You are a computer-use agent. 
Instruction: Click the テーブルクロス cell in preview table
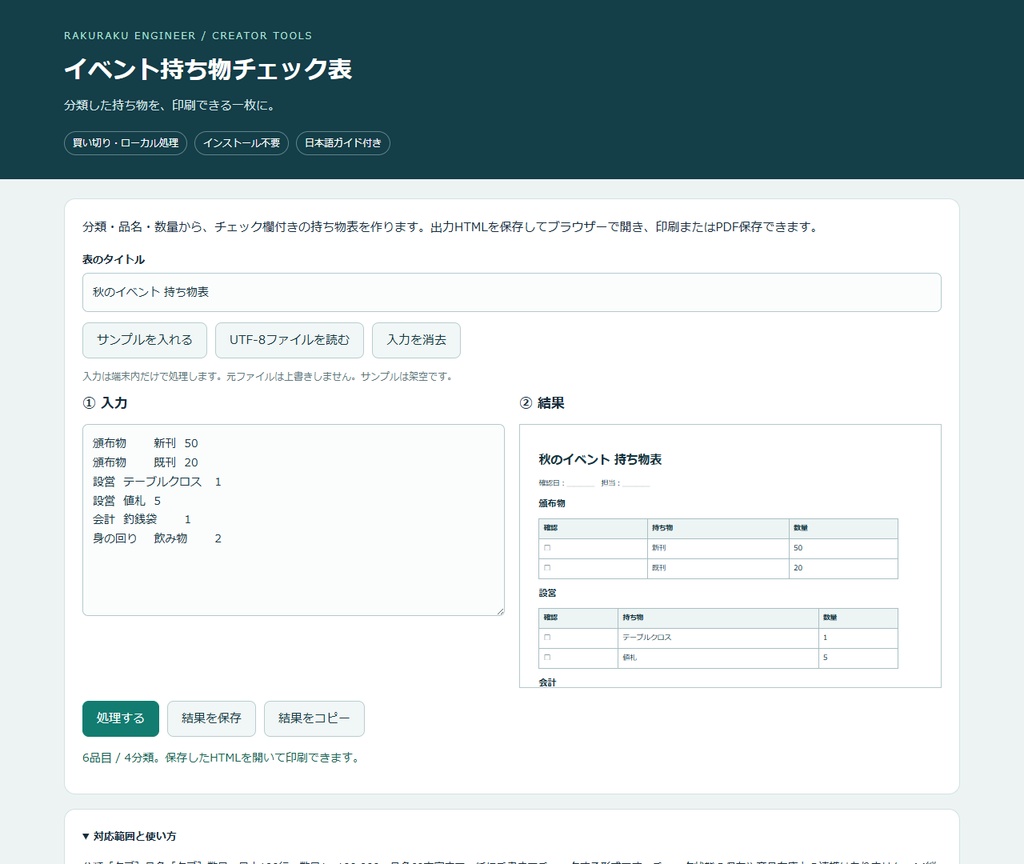(718, 637)
